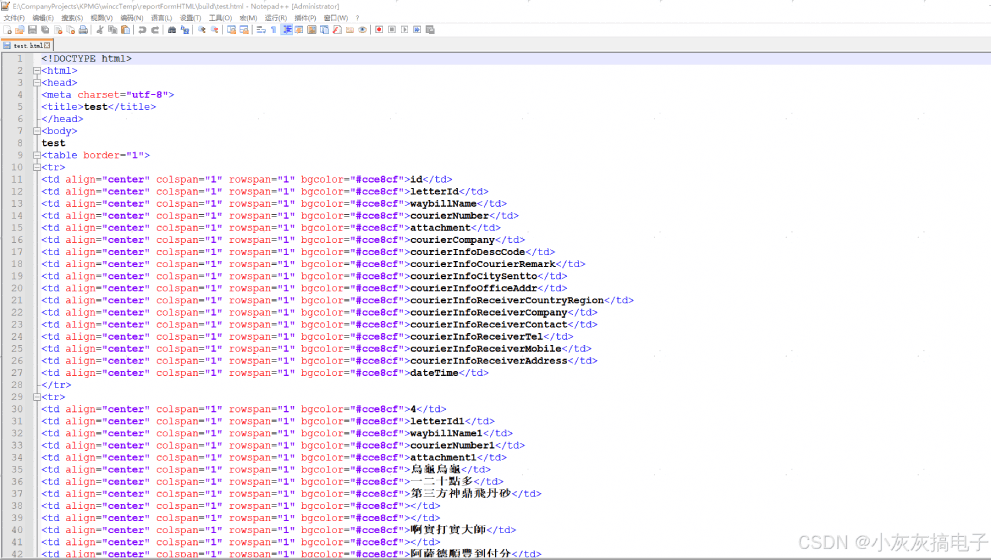Click the Paste clipboard icon
The height and width of the screenshot is (560, 991).
coord(125,30)
